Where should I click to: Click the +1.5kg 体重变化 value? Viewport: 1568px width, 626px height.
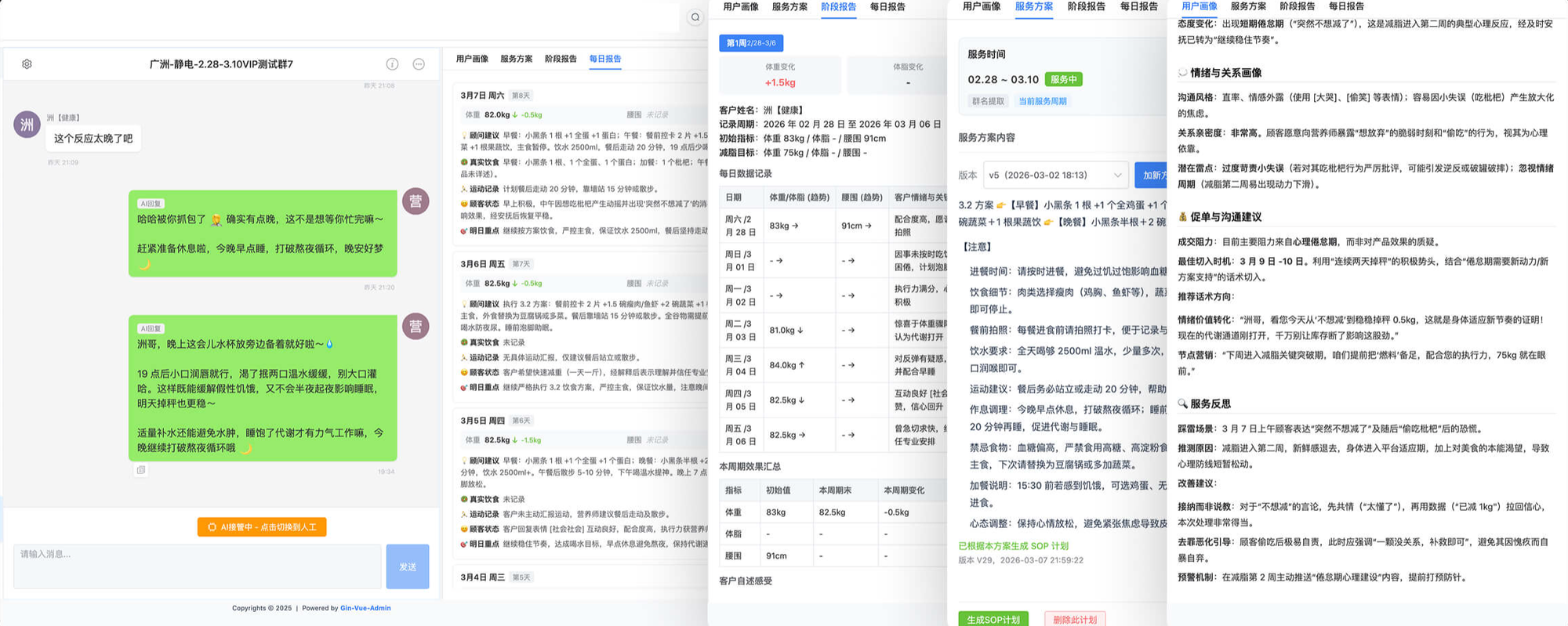click(780, 82)
